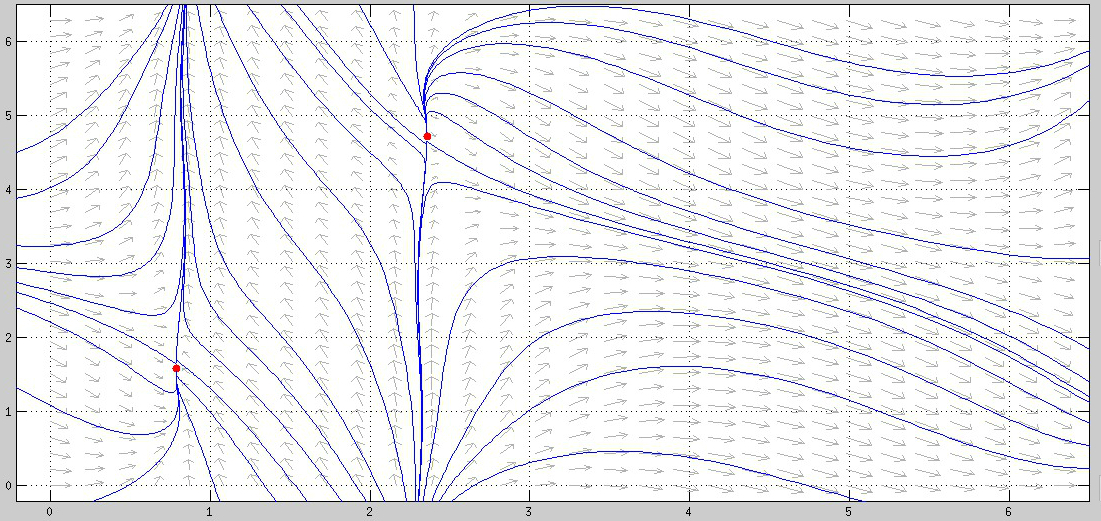Click the horizontal axis tick label 6

click(x=1008, y=513)
